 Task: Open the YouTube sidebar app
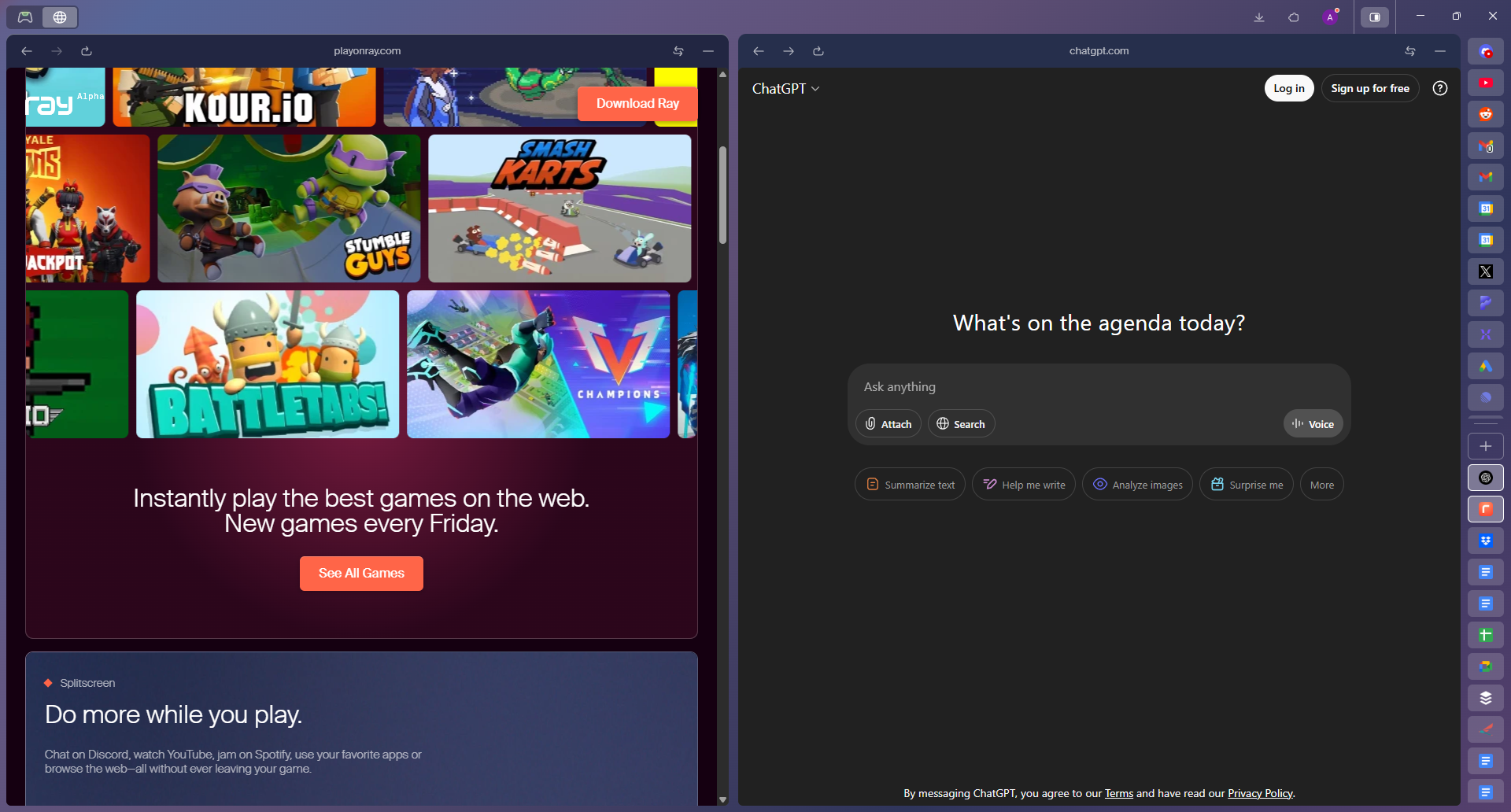[x=1486, y=83]
